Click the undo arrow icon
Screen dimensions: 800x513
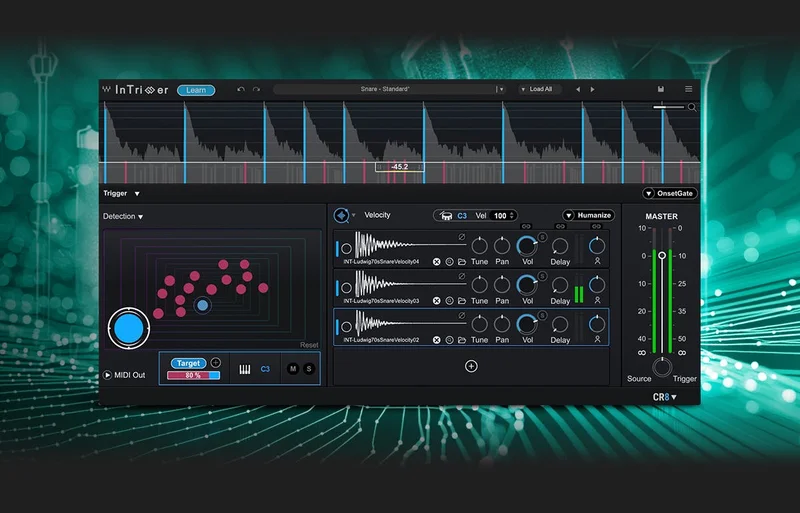(241, 89)
